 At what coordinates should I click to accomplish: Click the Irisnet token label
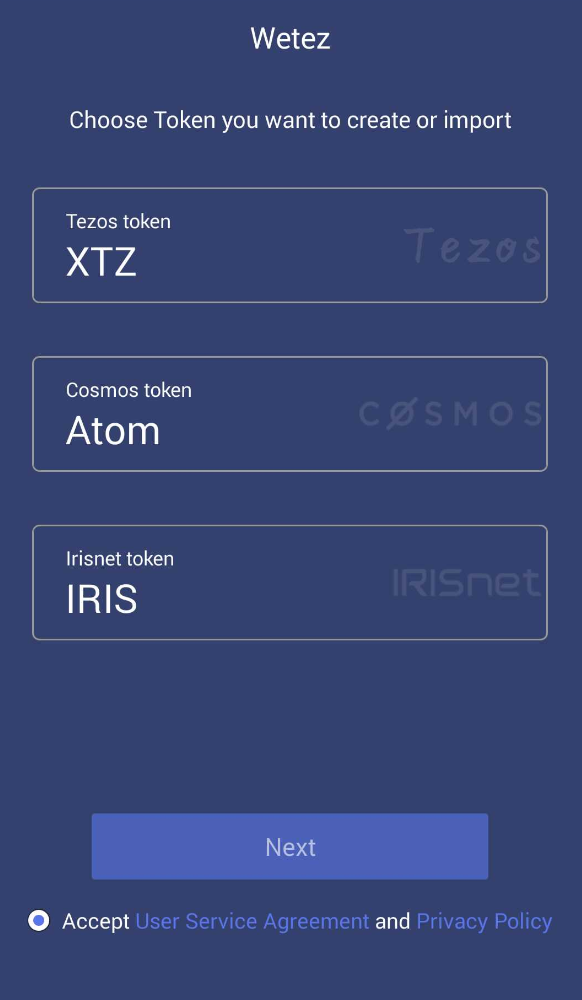click(120, 558)
